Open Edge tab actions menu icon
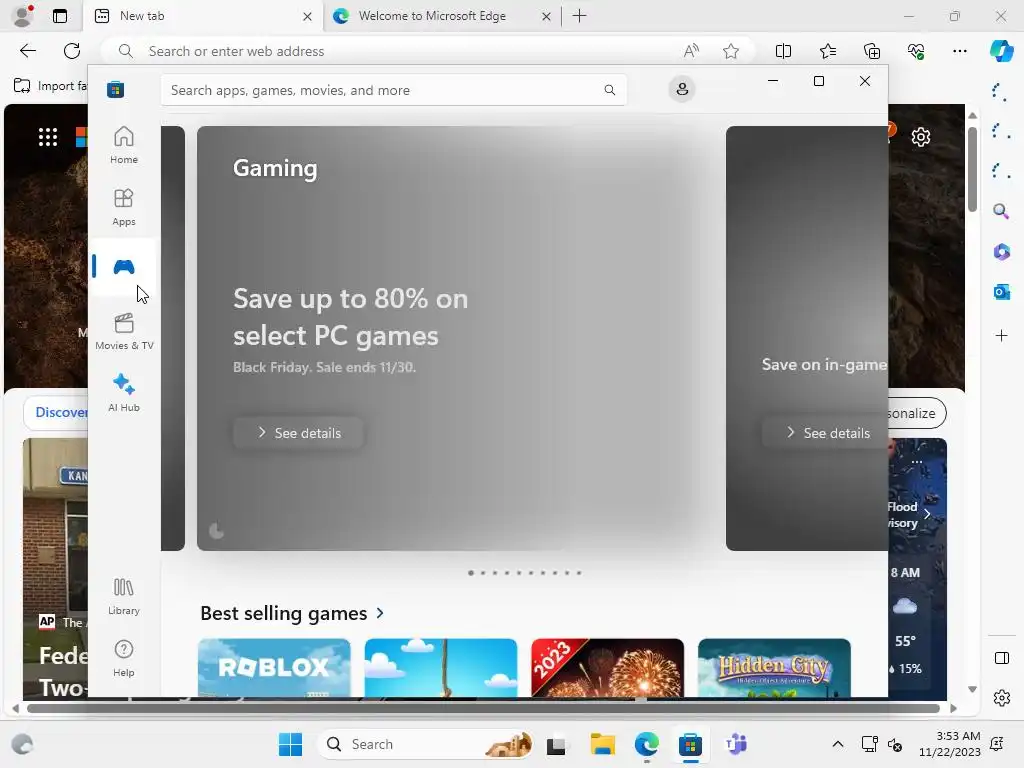Image resolution: width=1024 pixels, height=768 pixels. [59, 16]
